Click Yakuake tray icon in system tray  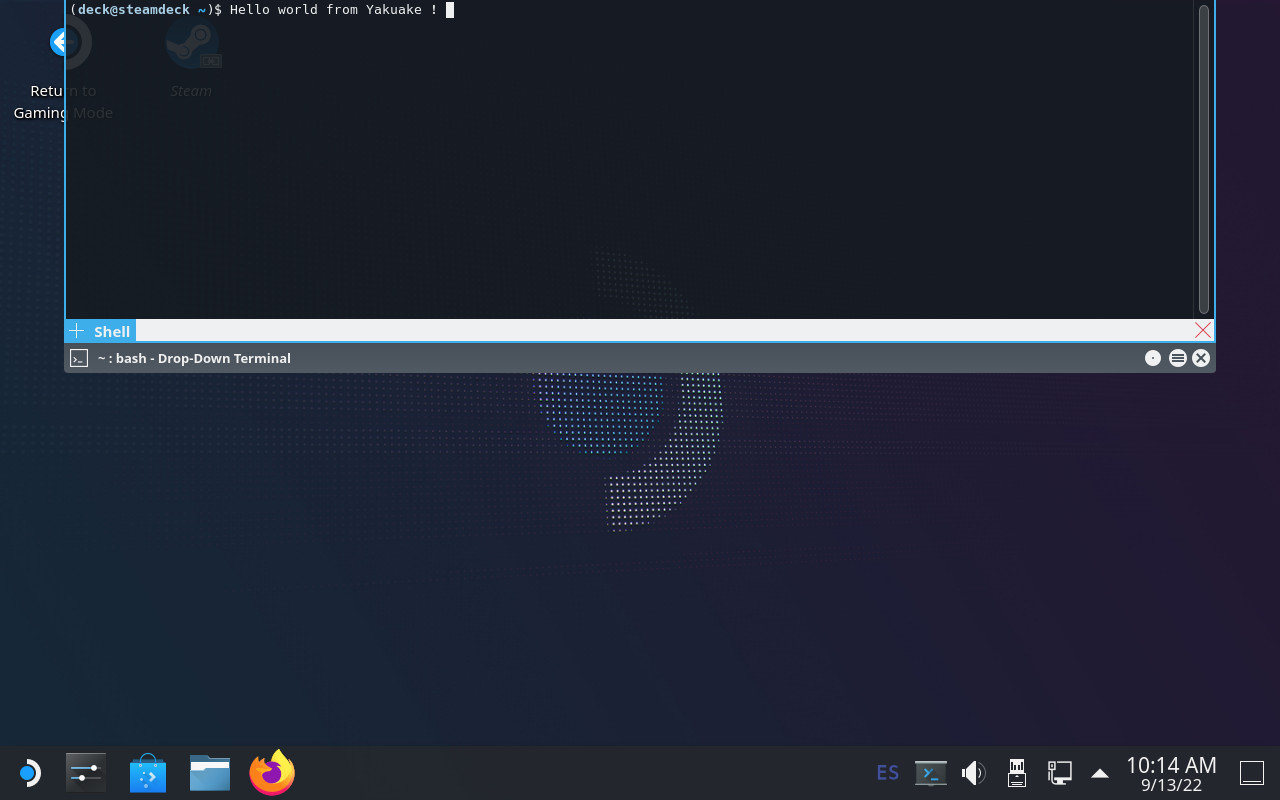tap(931, 773)
